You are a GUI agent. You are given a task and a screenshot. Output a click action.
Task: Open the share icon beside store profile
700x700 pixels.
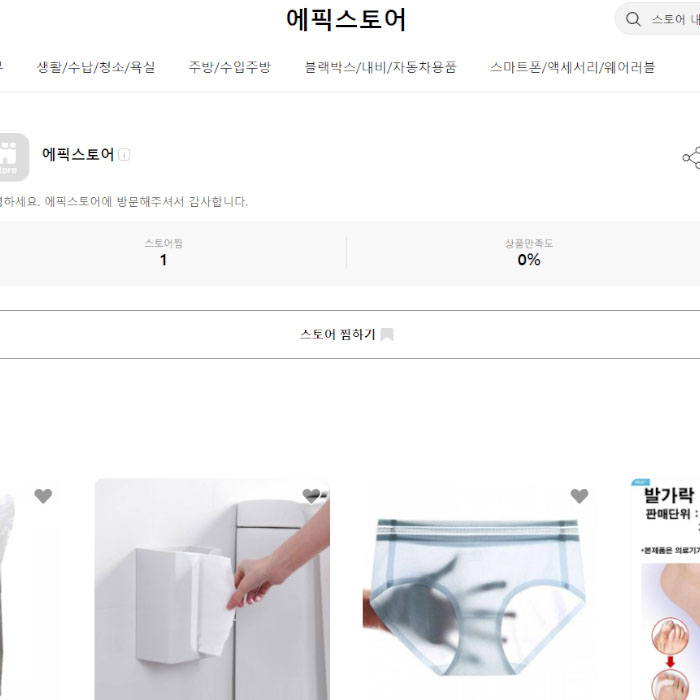[692, 158]
